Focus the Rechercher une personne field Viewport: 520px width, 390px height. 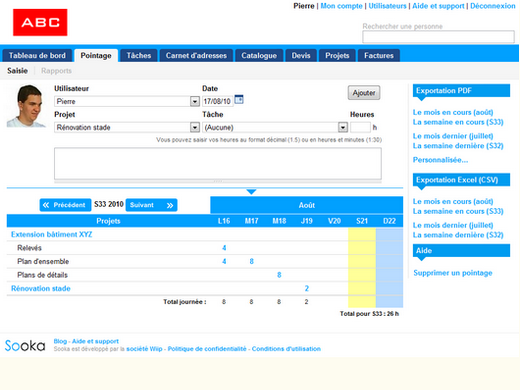coord(438,37)
